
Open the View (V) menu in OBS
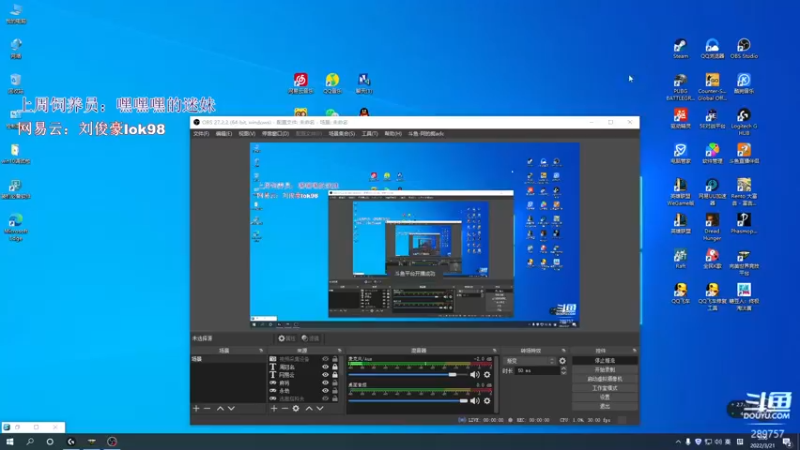[247, 134]
